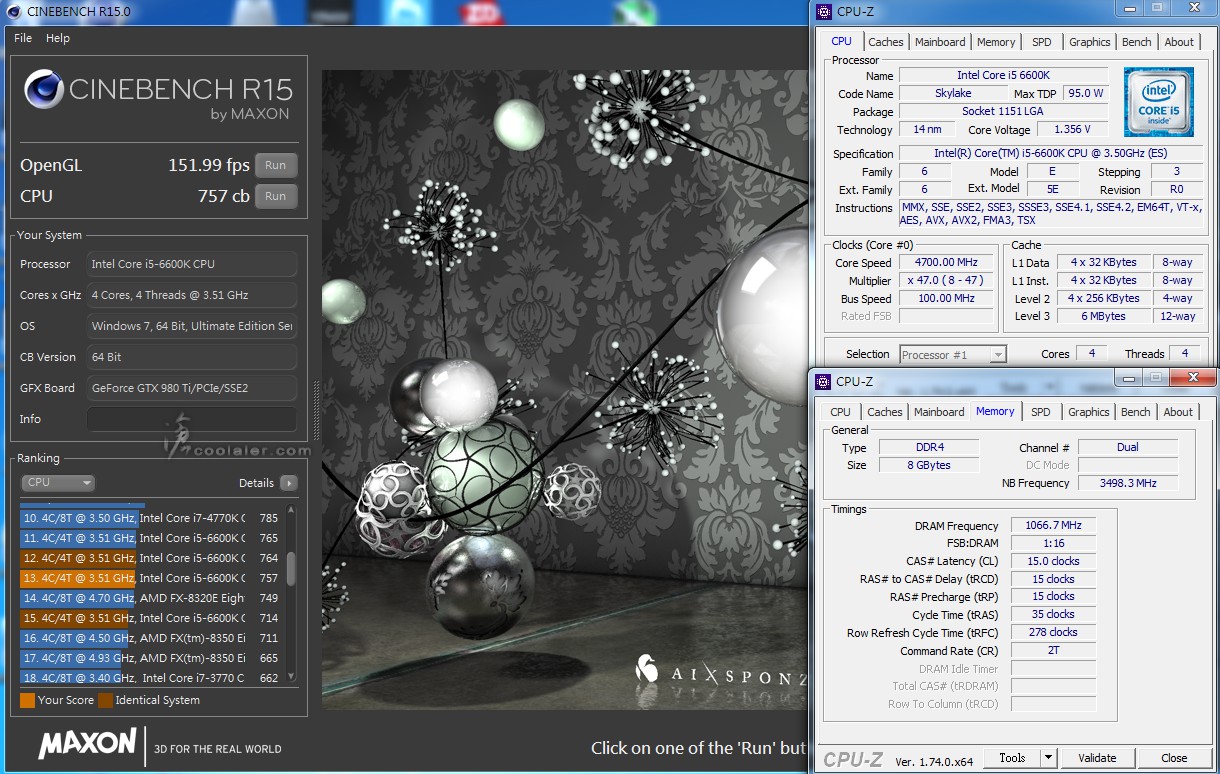Image resolution: width=1220 pixels, height=774 pixels.
Task: Click the Intel Core i5 inside logo
Action: click(x=1159, y=101)
